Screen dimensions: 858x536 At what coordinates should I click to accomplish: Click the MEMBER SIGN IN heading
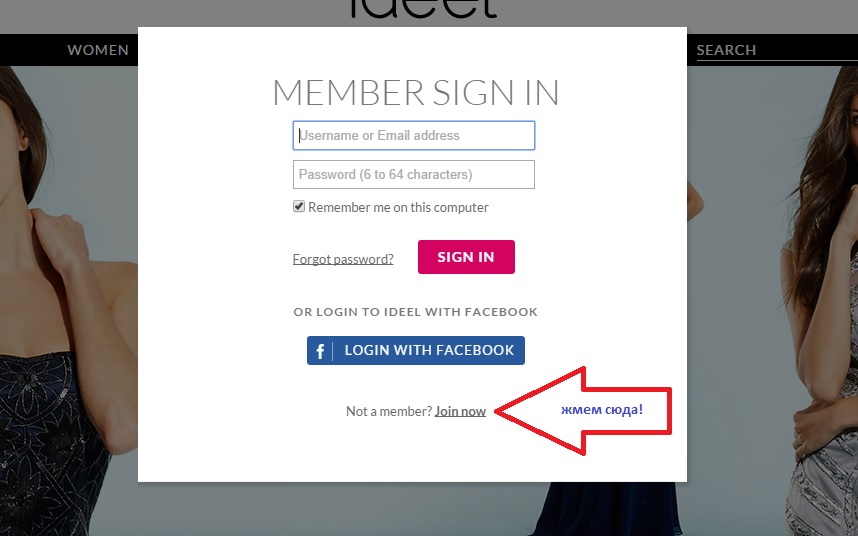(415, 93)
